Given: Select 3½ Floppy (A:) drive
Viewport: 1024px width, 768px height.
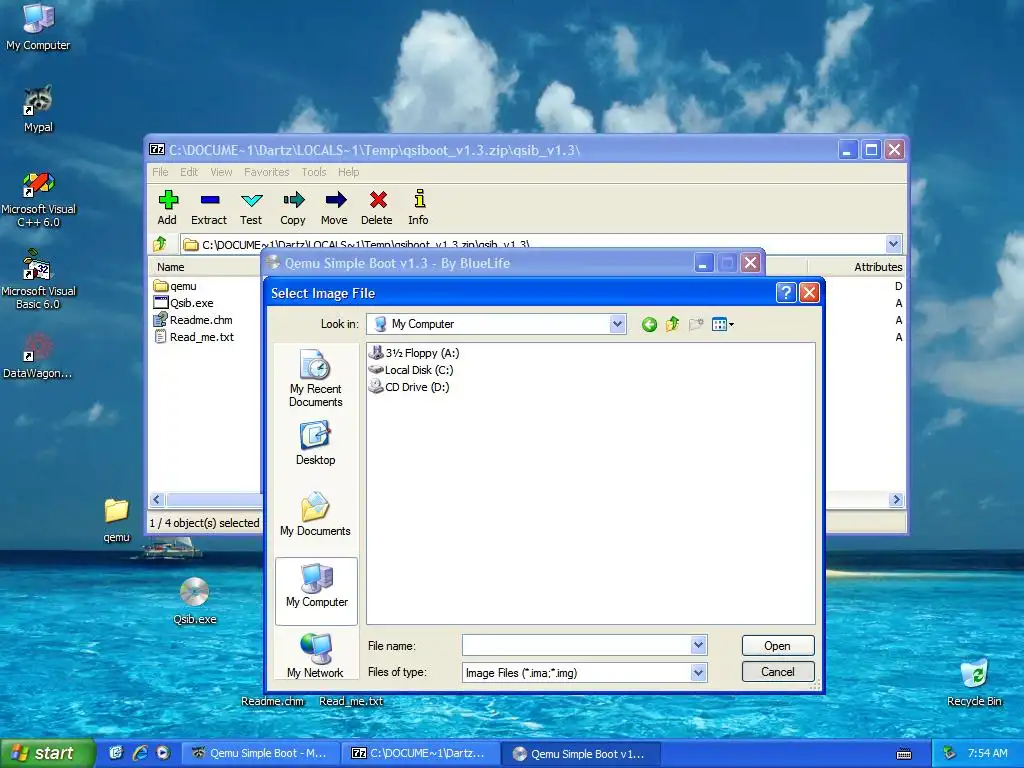Looking at the screenshot, I should (x=414, y=353).
